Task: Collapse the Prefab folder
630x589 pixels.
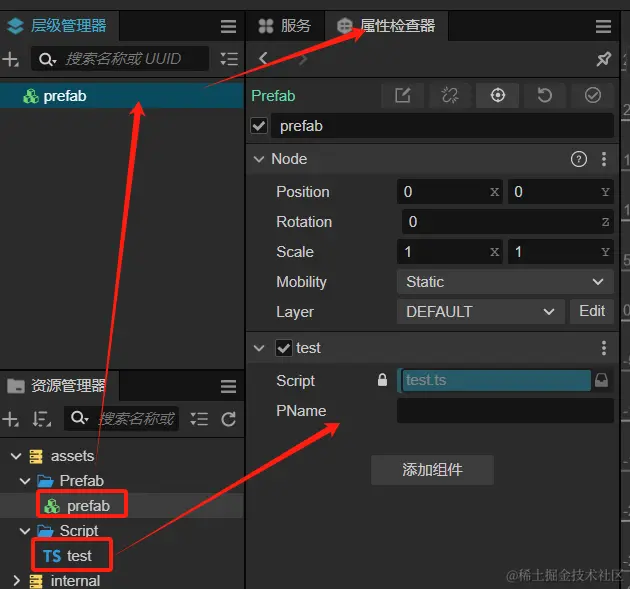Action: (x=25, y=481)
